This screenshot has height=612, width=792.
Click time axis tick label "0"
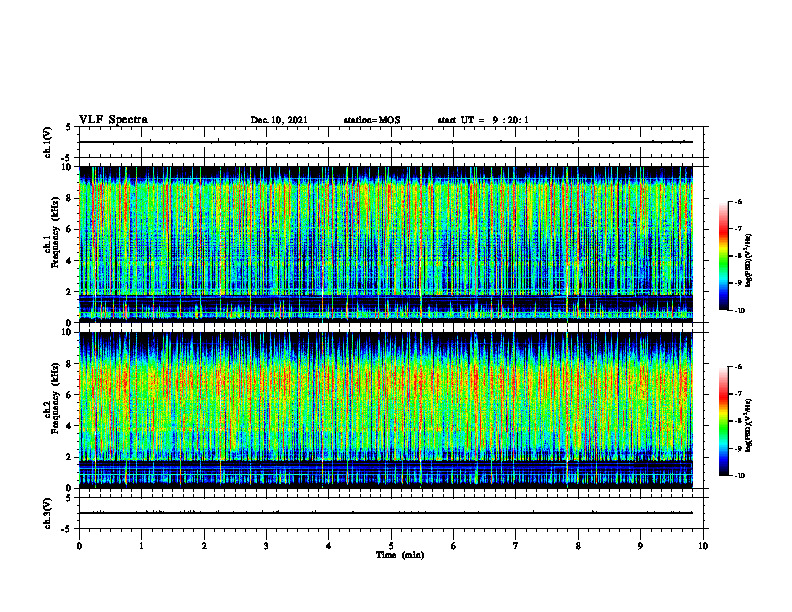tap(79, 546)
